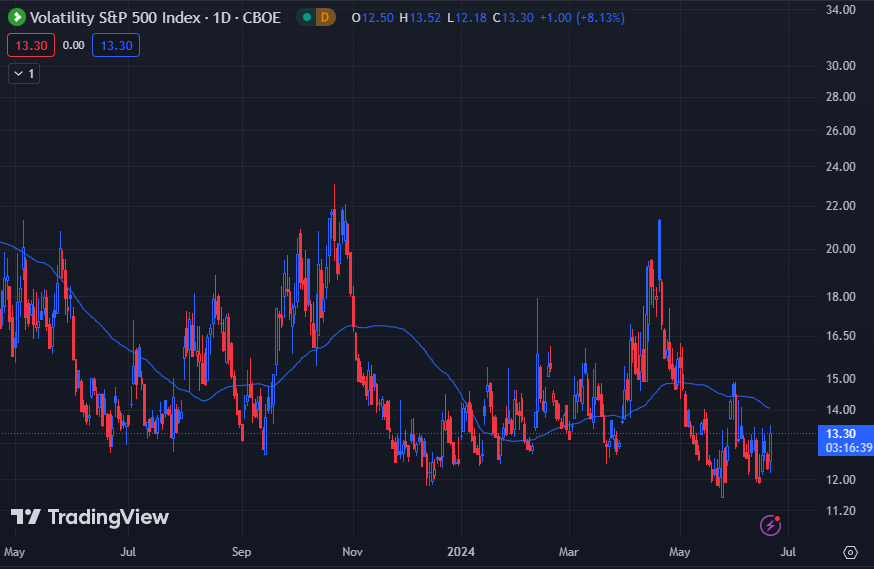Click the 16.50 price axis label

tap(841, 335)
